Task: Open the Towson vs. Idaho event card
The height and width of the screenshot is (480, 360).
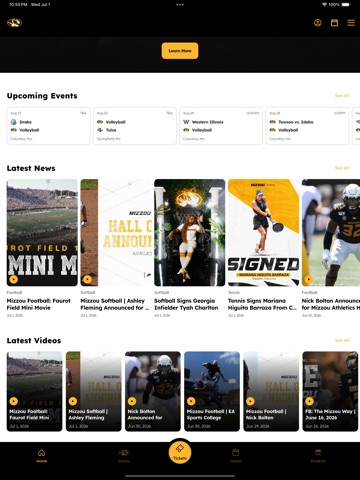Action: pyautogui.click(x=307, y=126)
